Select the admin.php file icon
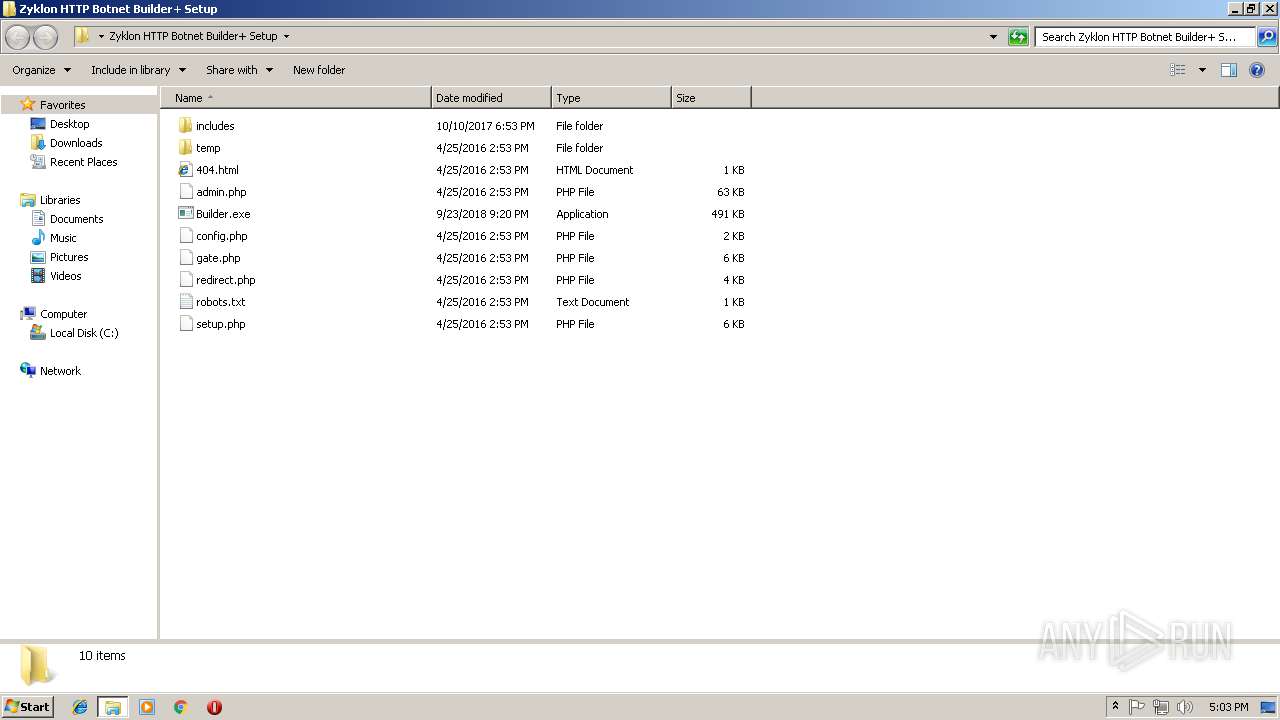The width and height of the screenshot is (1280, 720). tap(185, 192)
